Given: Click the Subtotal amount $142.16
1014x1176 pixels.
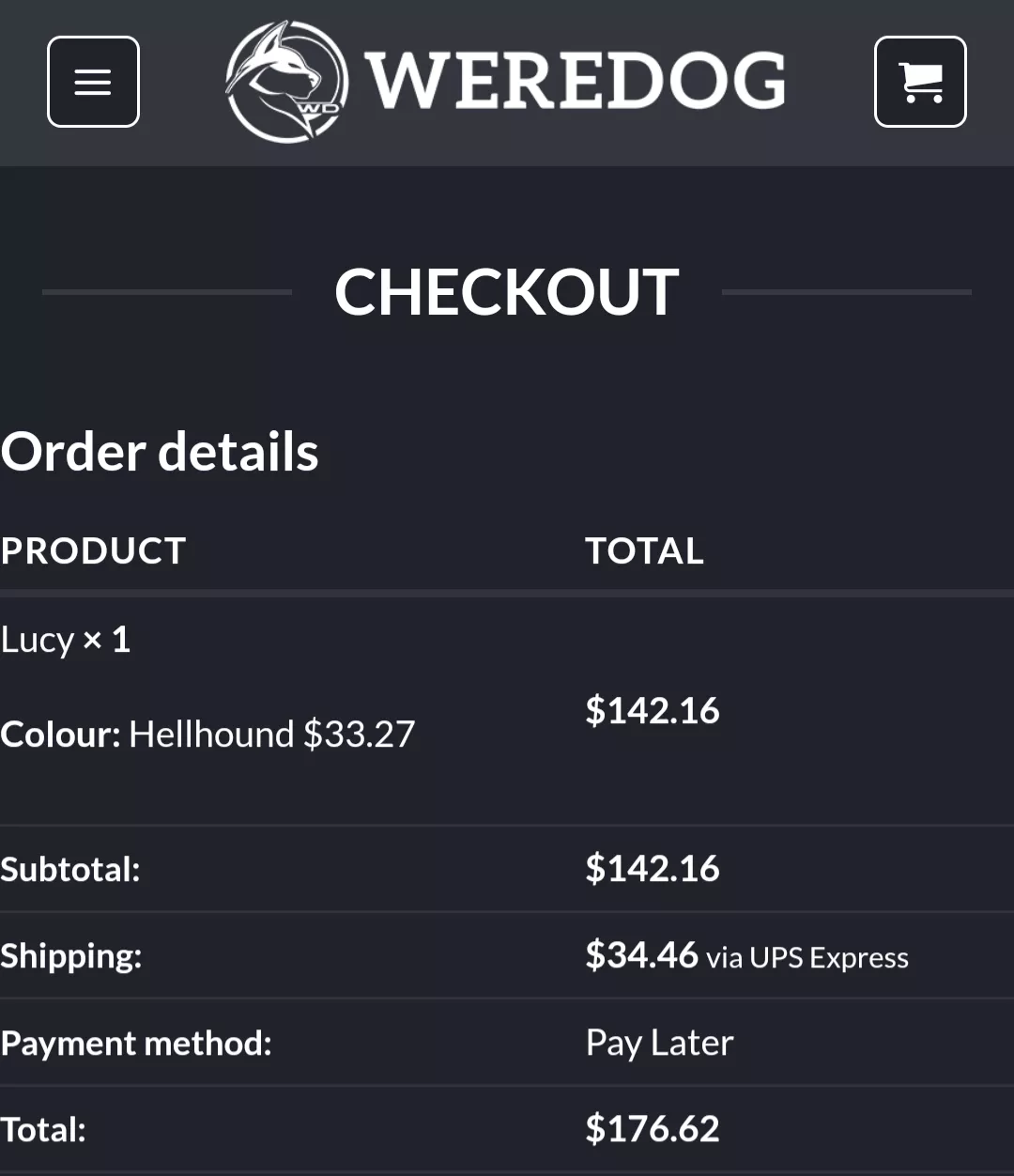Looking at the screenshot, I should point(652,868).
